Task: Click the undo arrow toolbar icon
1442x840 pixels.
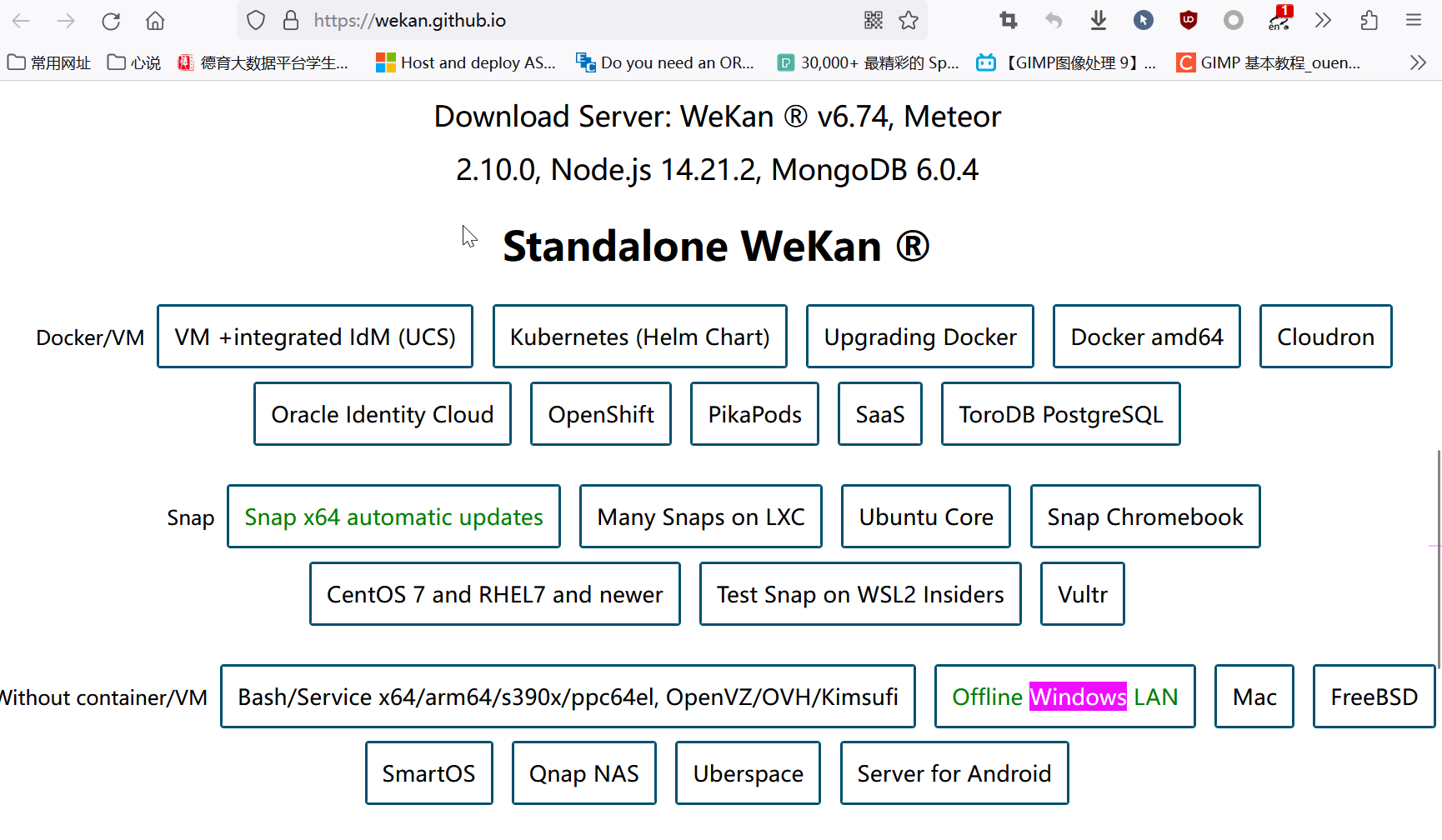Action: [x=1054, y=21]
